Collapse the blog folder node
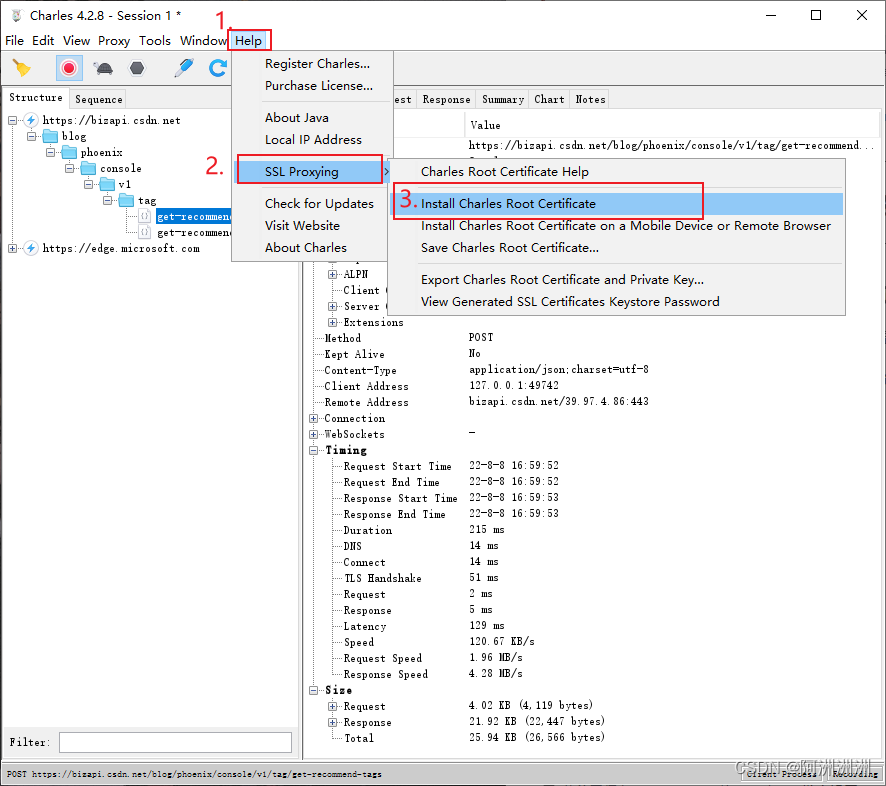Screen dimensions: 886x786 pos(32,136)
